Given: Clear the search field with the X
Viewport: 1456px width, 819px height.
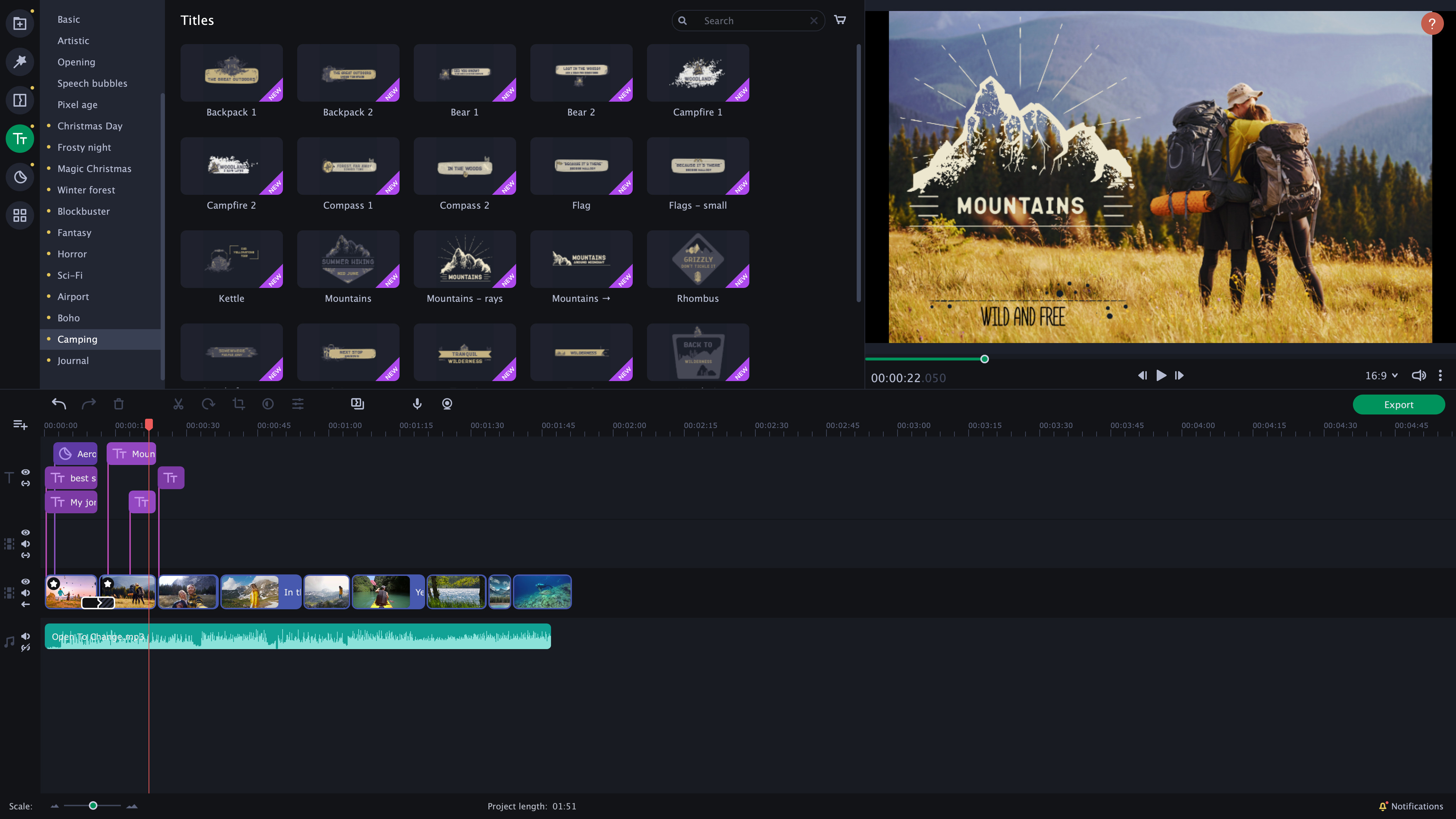Looking at the screenshot, I should [814, 20].
